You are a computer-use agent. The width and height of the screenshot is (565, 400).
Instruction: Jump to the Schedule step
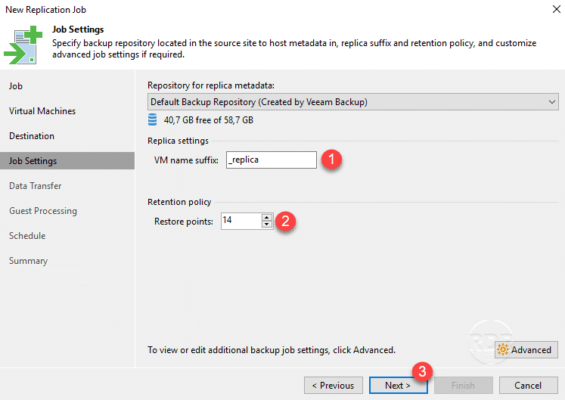pos(27,236)
